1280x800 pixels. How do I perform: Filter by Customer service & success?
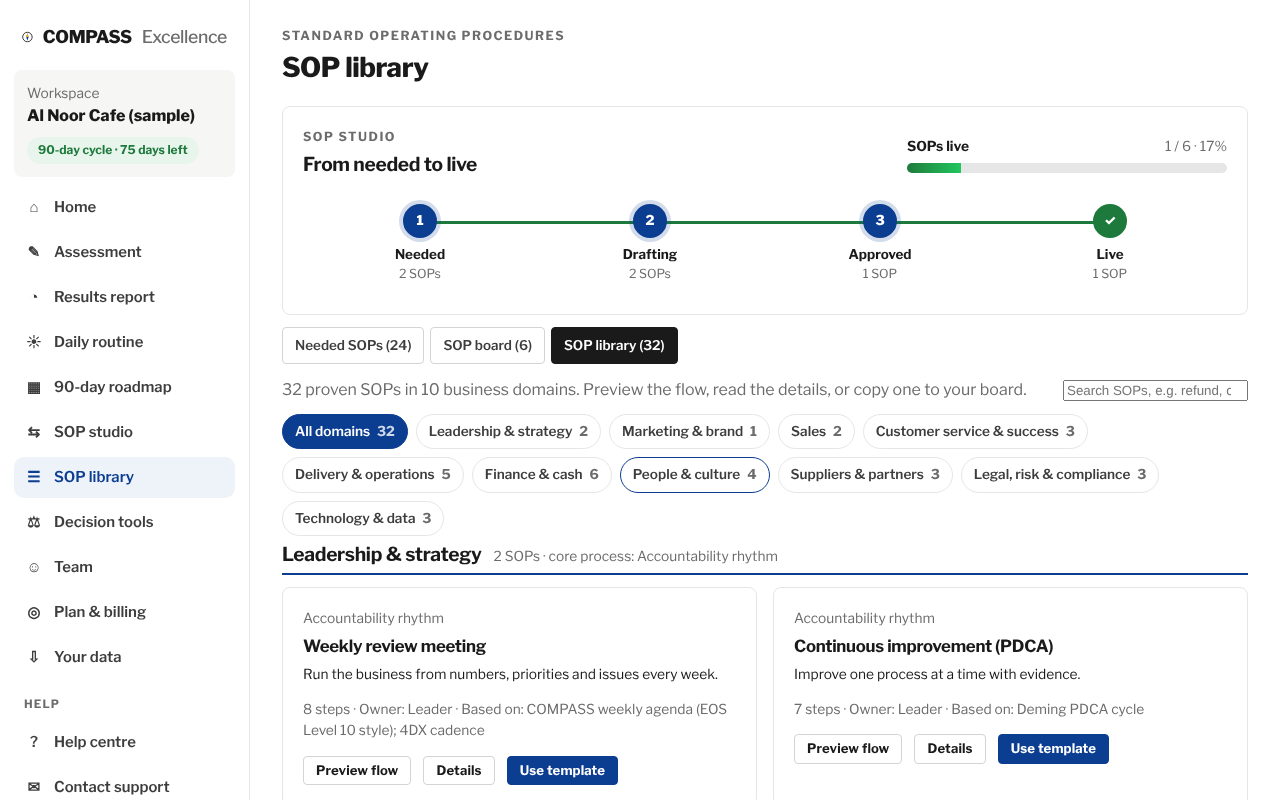pyautogui.click(x=975, y=432)
